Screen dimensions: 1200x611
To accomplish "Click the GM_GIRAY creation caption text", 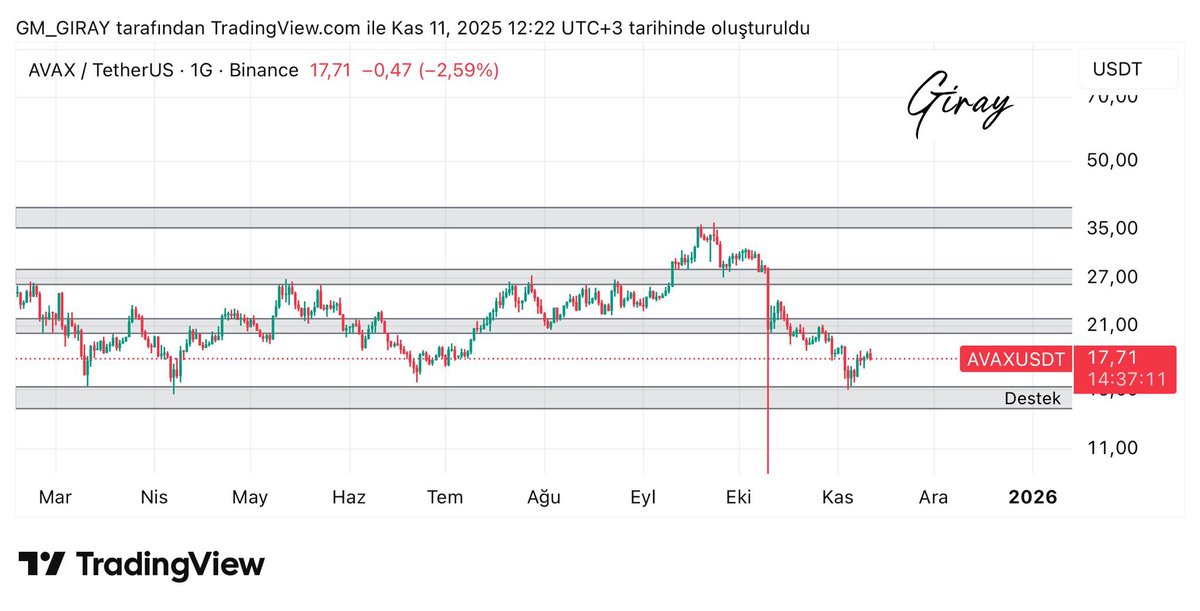I will (x=412, y=28).
